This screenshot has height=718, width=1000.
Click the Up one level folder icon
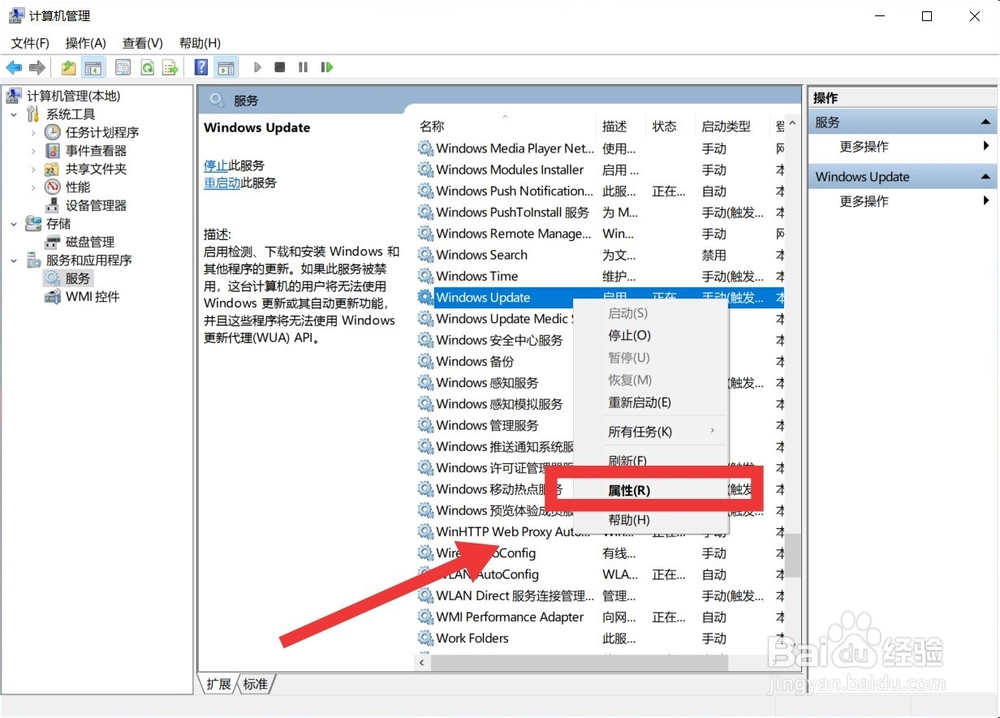point(68,67)
